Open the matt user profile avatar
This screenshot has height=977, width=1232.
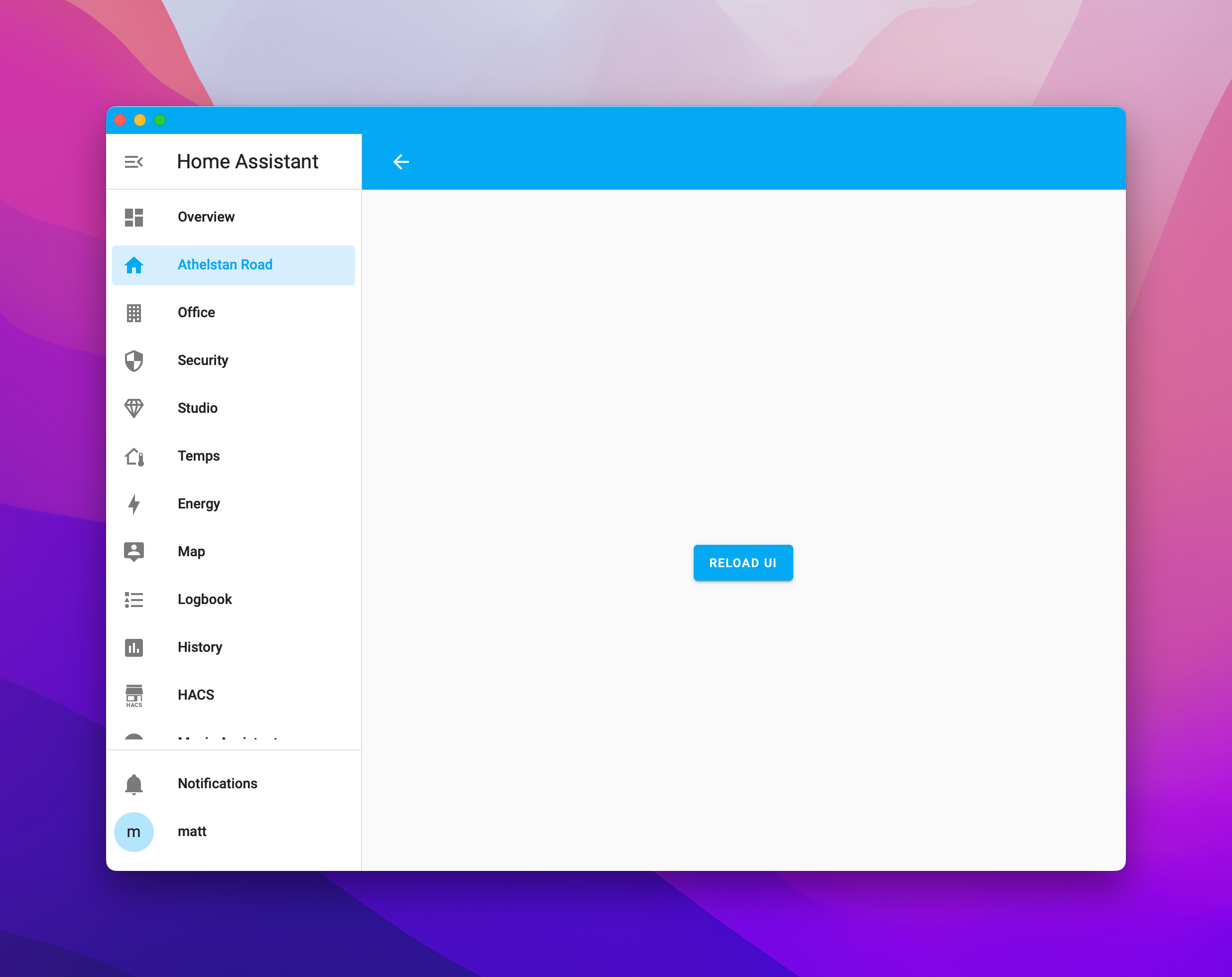pyautogui.click(x=134, y=832)
